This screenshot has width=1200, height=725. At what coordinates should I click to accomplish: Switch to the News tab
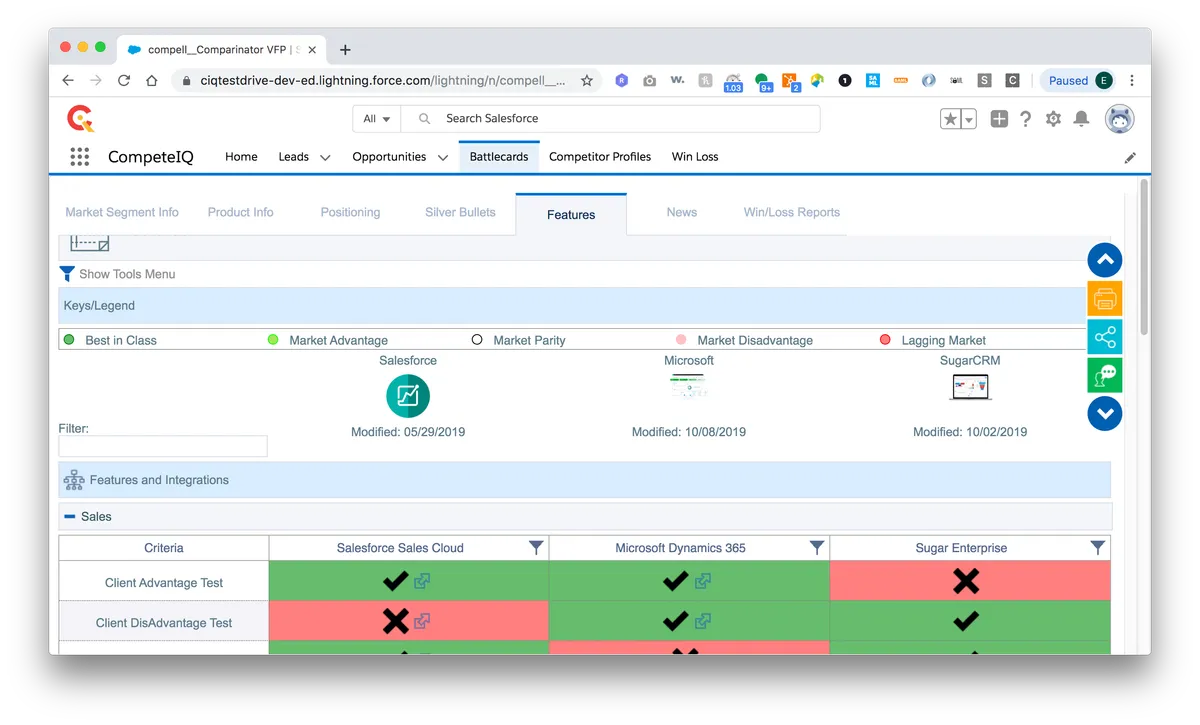click(x=682, y=212)
